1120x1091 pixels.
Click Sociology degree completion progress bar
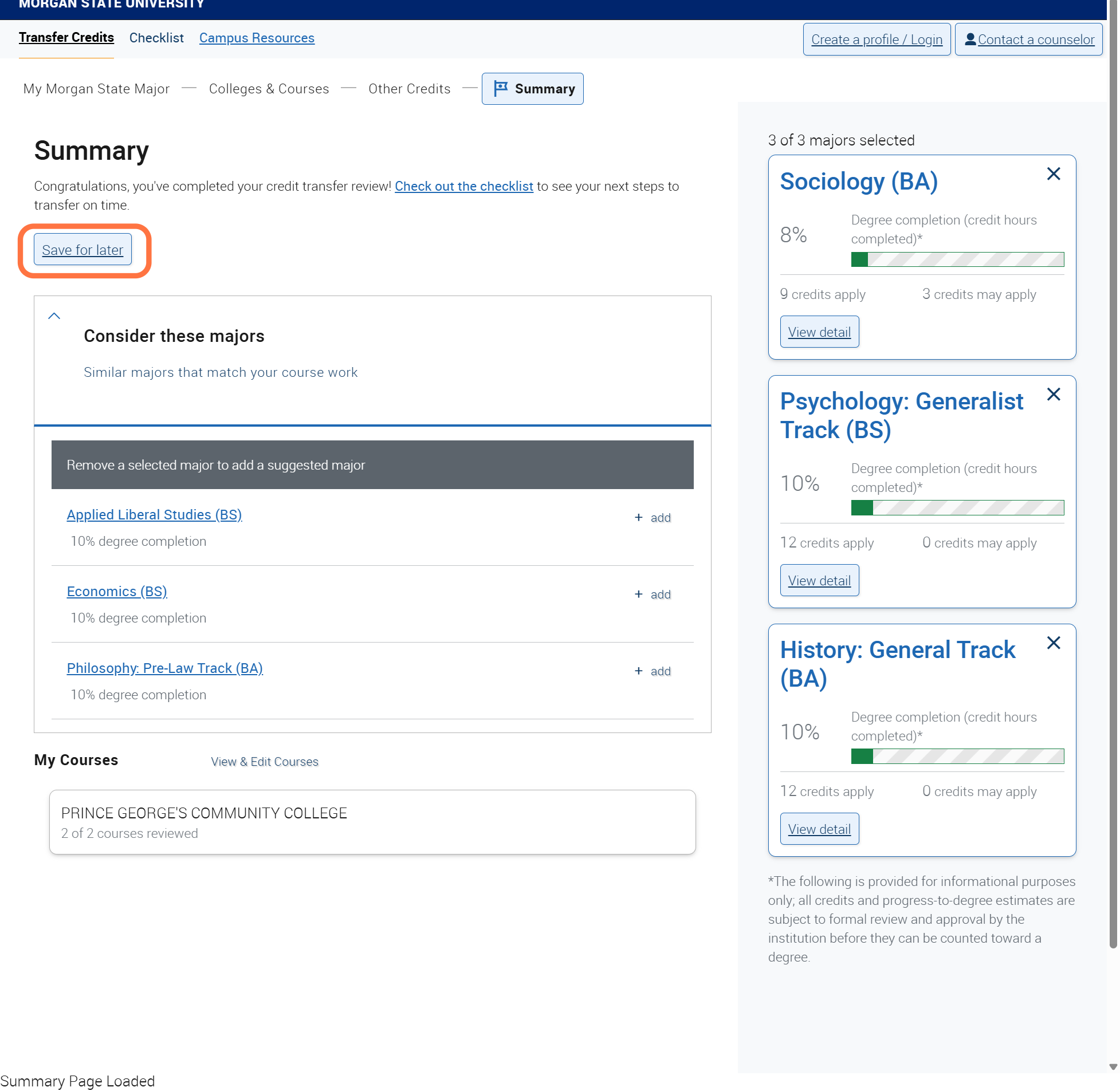(957, 259)
